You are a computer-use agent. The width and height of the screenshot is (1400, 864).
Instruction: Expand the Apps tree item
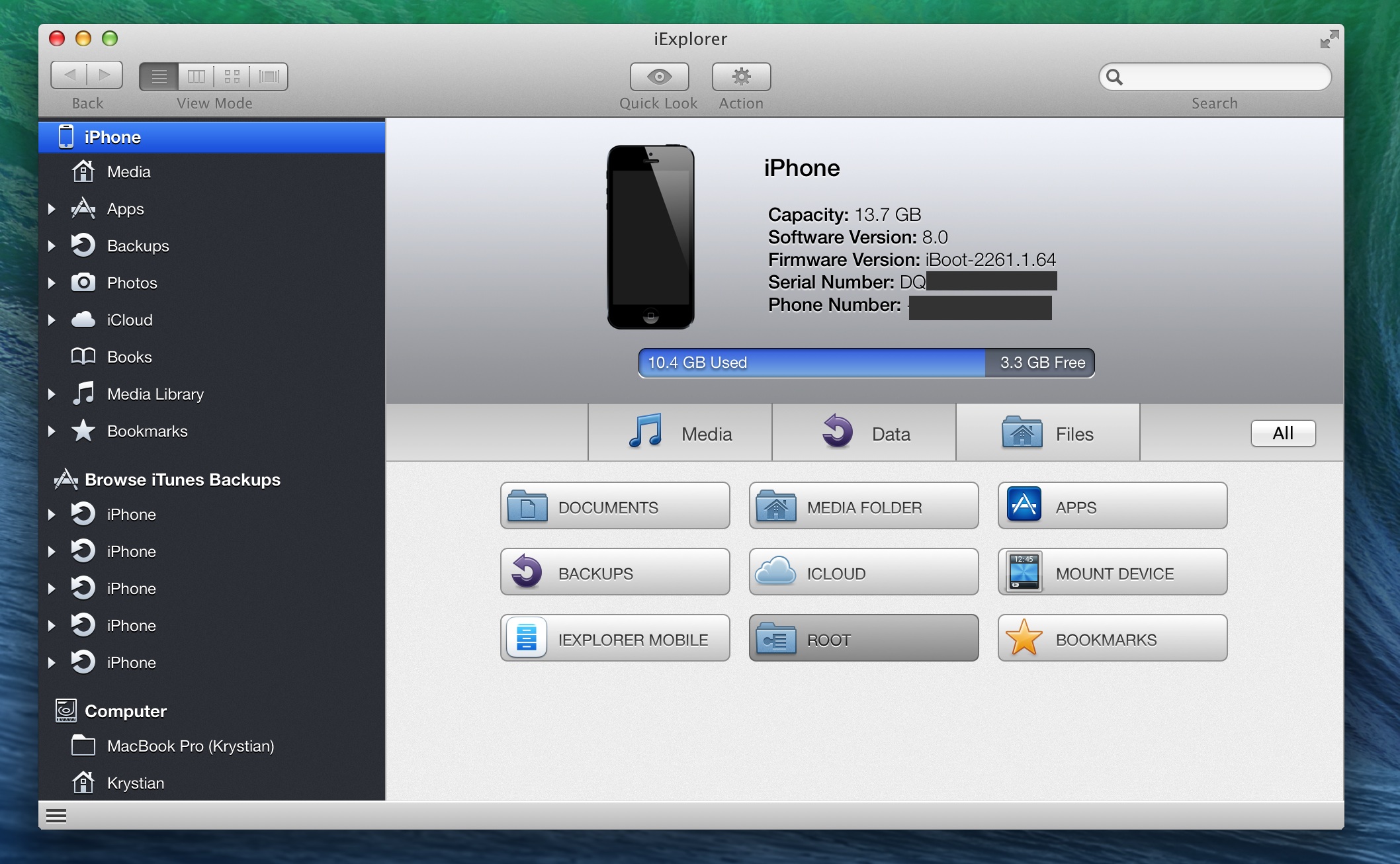tap(52, 209)
